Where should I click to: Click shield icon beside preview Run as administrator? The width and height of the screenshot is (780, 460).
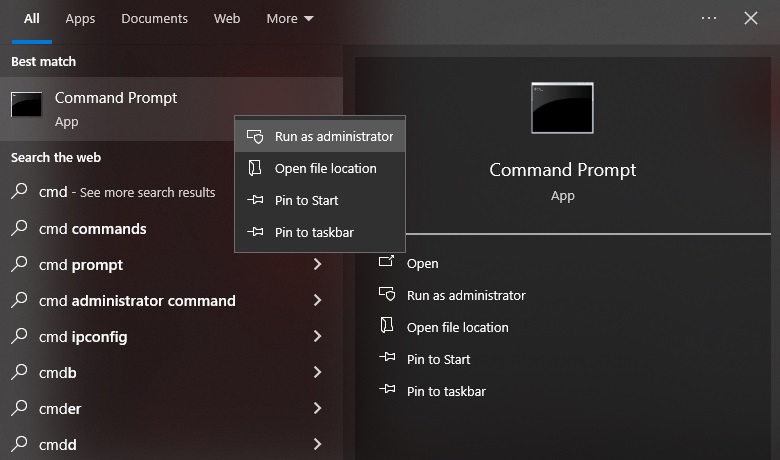point(387,294)
